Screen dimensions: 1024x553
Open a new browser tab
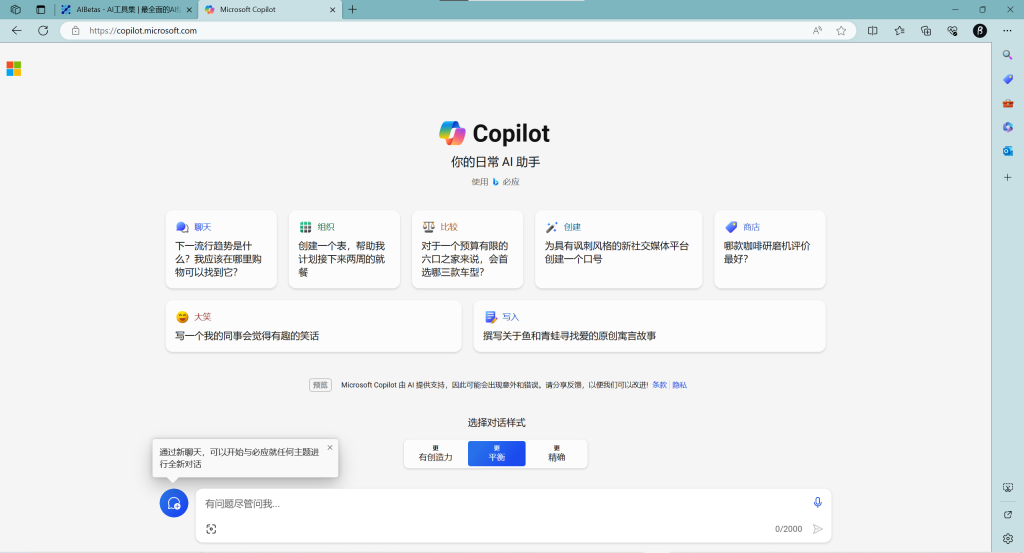(x=353, y=10)
